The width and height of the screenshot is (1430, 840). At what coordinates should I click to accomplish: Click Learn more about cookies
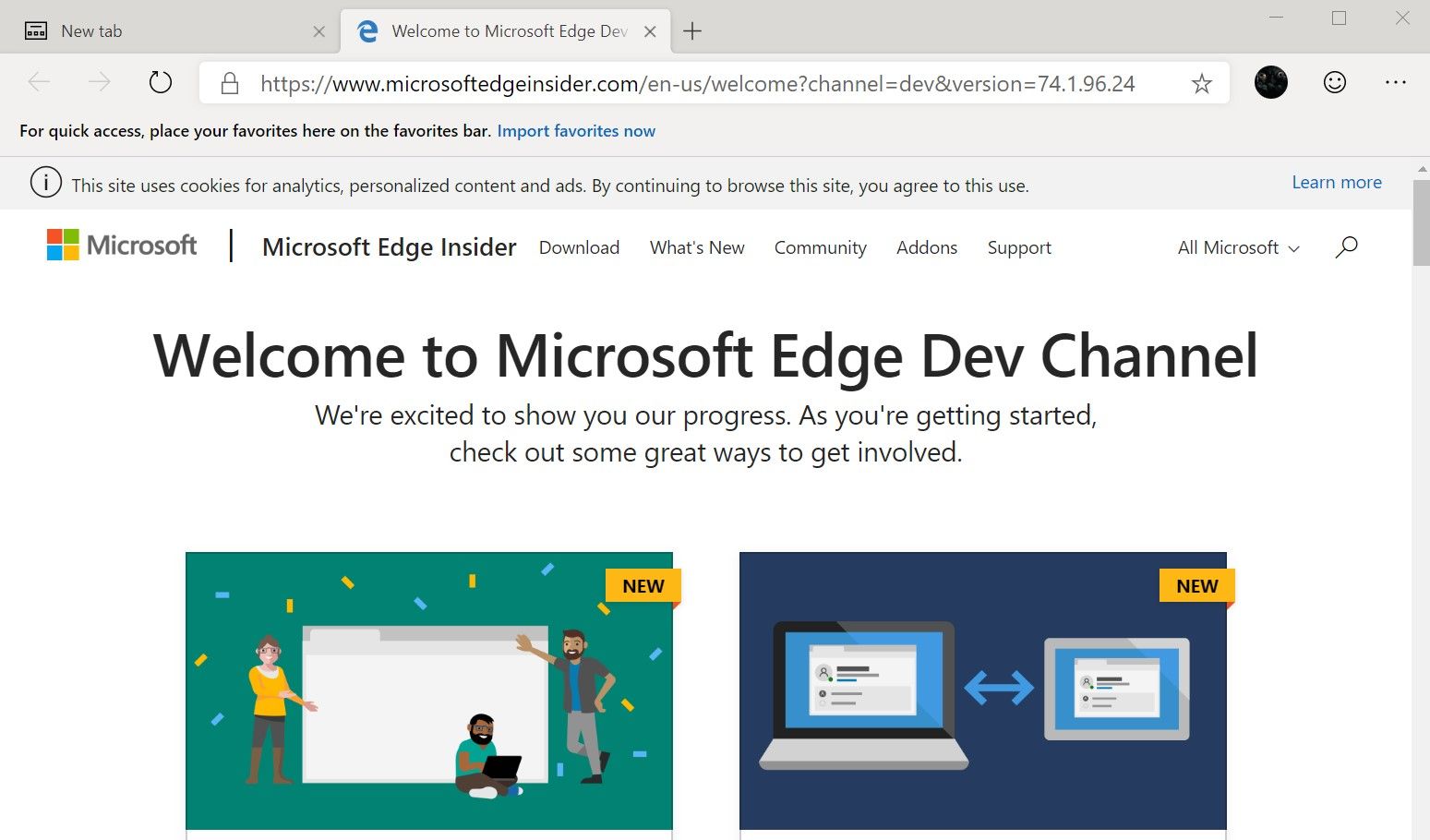1337,183
